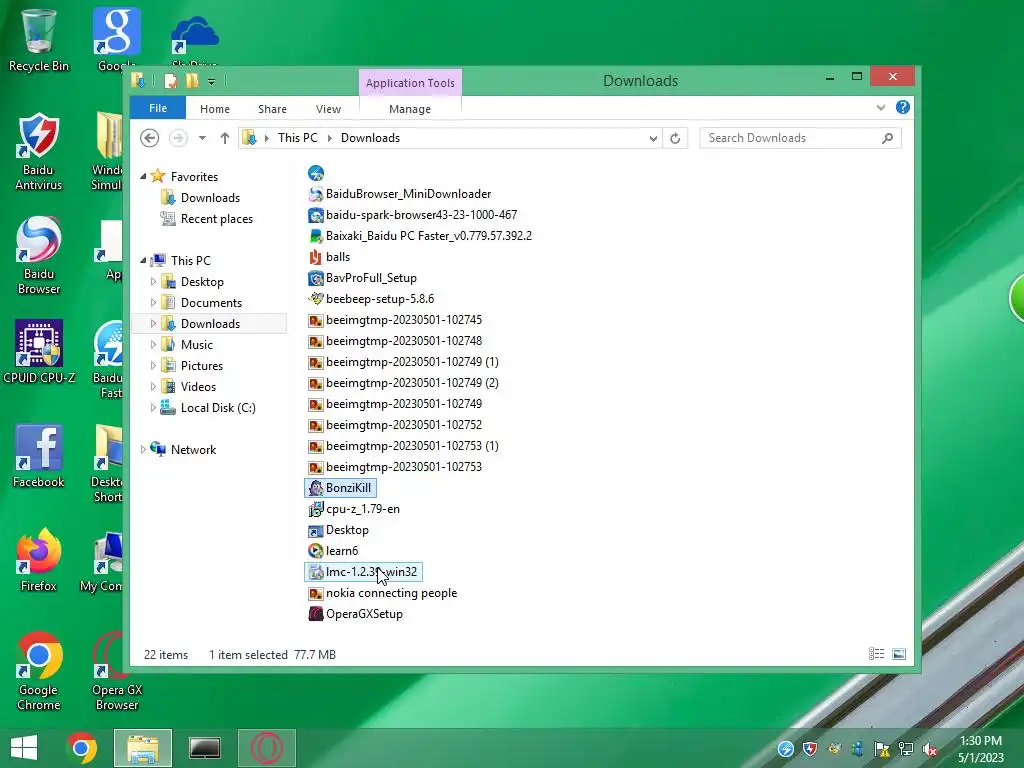Open the Recycle Bin desktop icon
The height and width of the screenshot is (768, 1024).
39,39
